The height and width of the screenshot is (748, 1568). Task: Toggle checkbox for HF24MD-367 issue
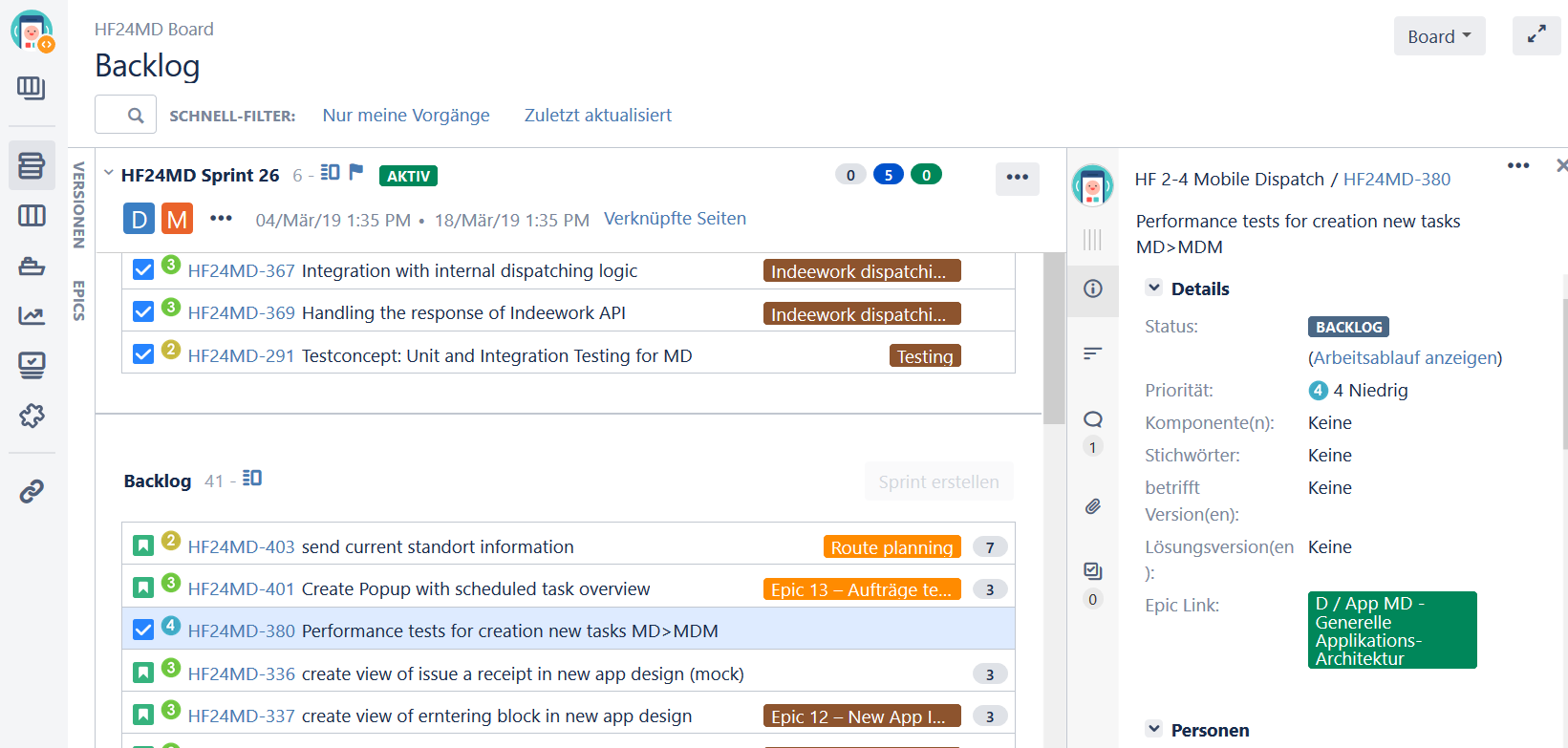pos(143,270)
